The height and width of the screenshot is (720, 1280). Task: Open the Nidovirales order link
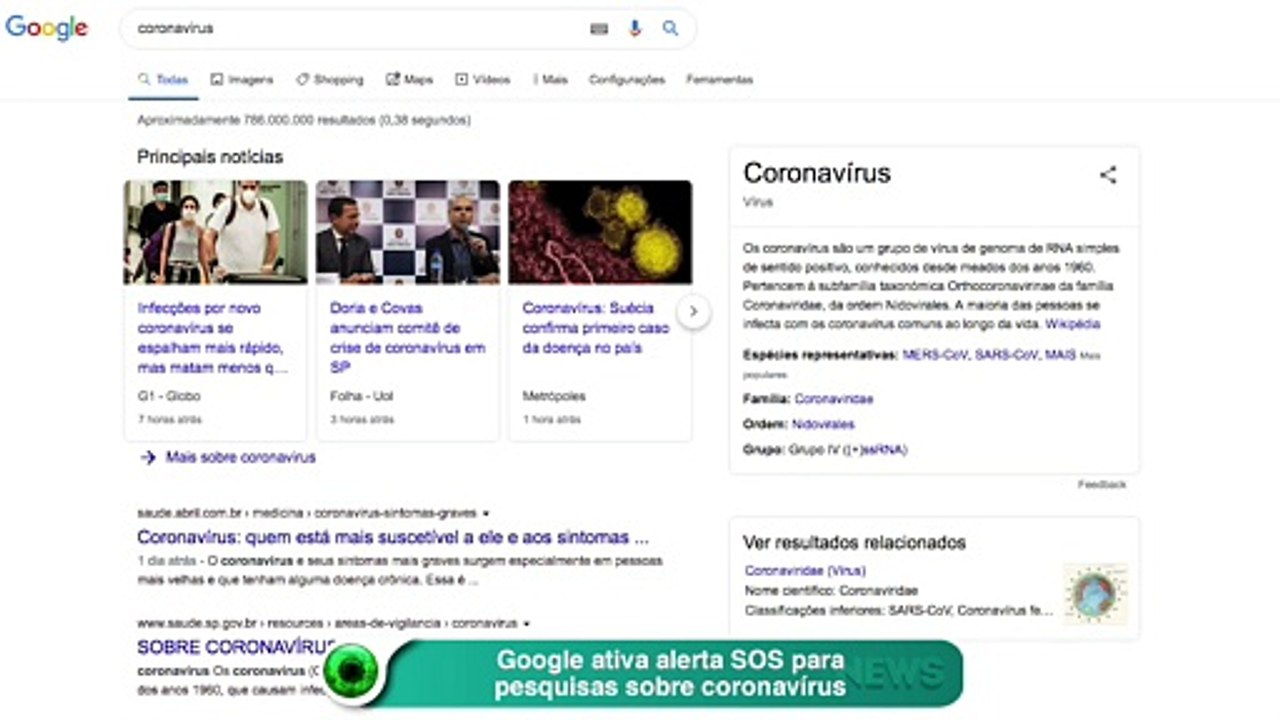823,425
